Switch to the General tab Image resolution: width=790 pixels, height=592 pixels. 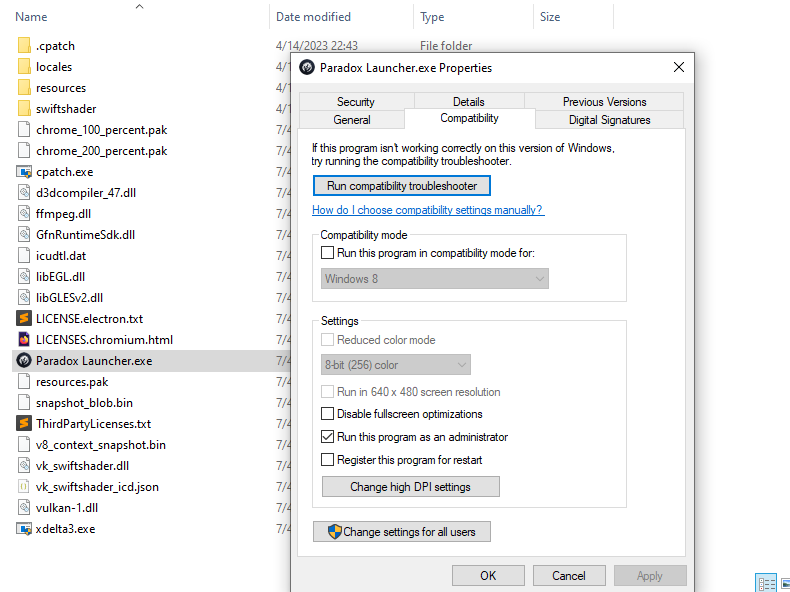click(352, 120)
